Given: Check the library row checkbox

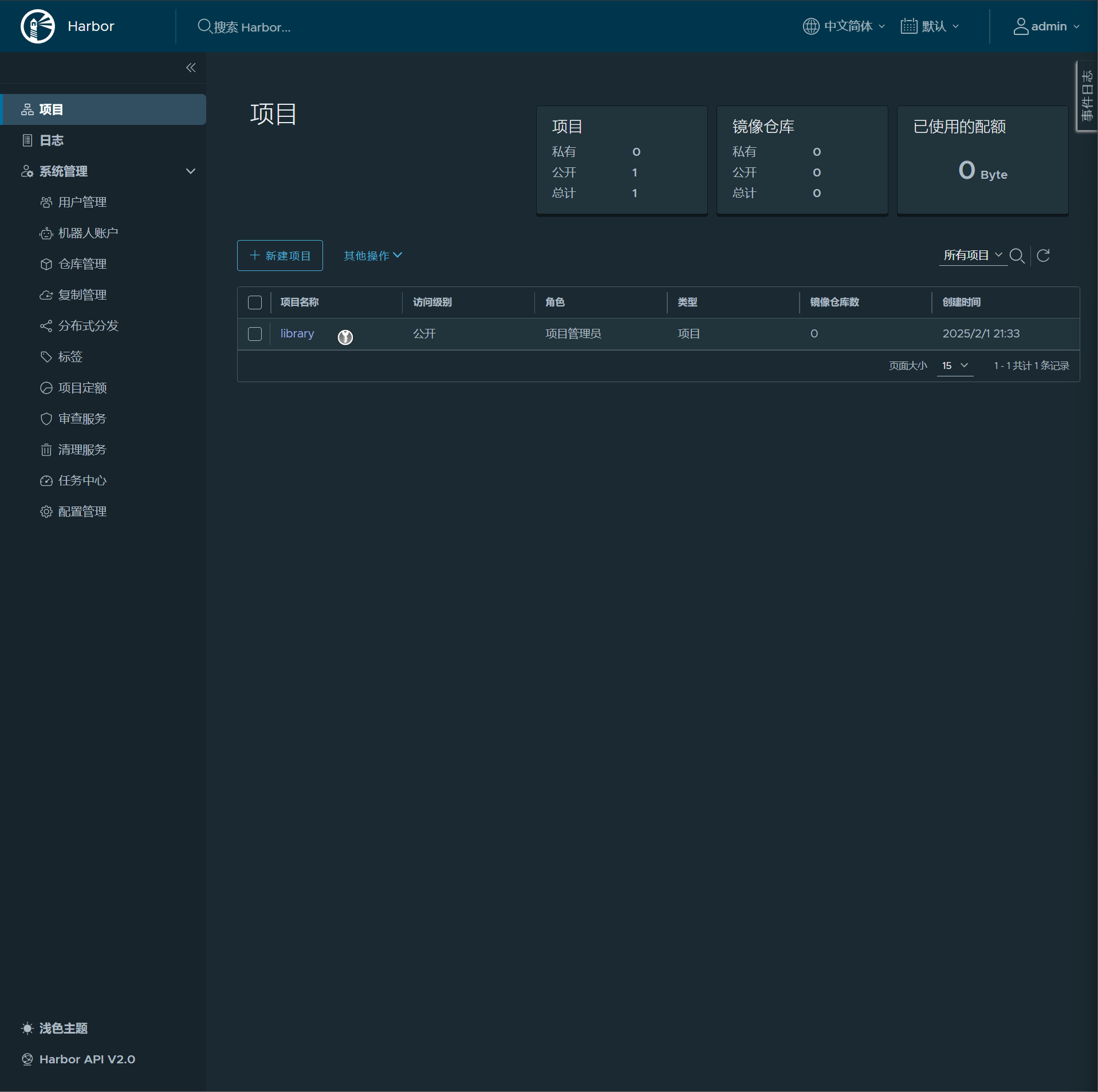Looking at the screenshot, I should (x=255, y=334).
